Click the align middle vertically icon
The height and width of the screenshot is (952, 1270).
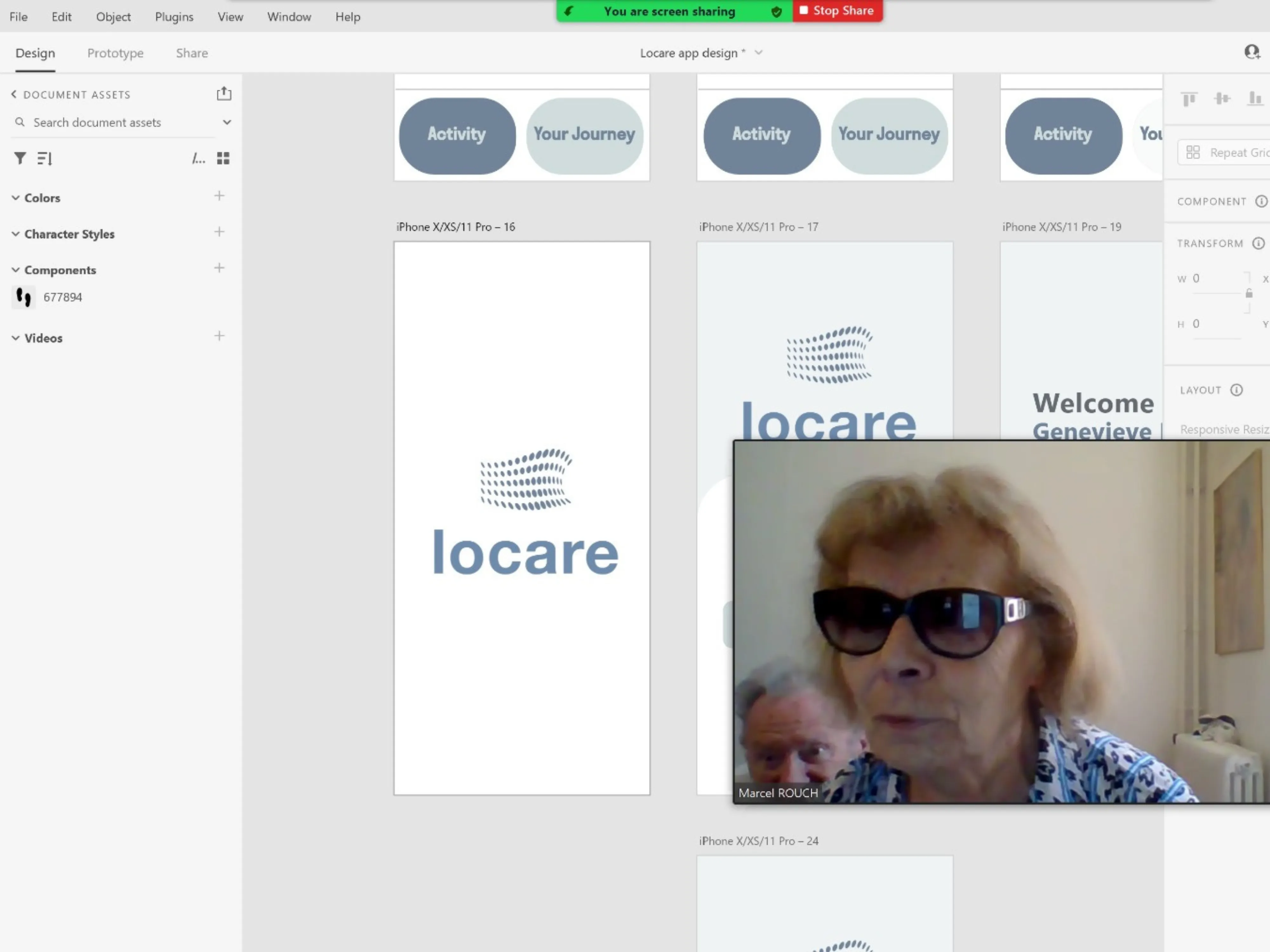(x=1222, y=99)
